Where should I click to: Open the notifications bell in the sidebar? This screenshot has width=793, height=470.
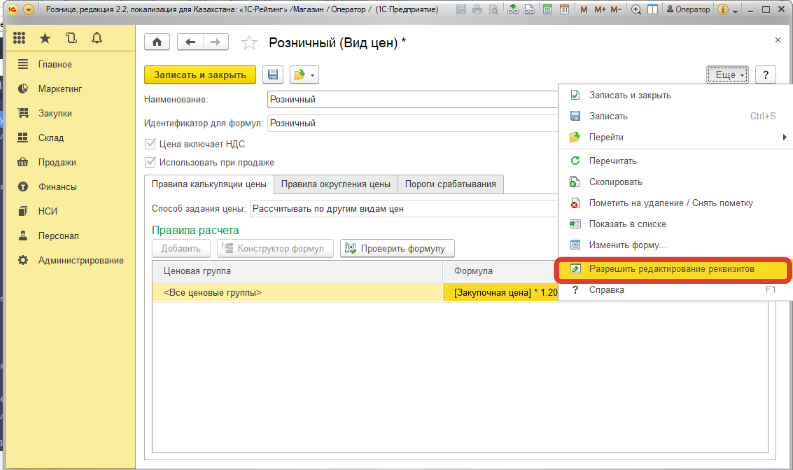96,38
